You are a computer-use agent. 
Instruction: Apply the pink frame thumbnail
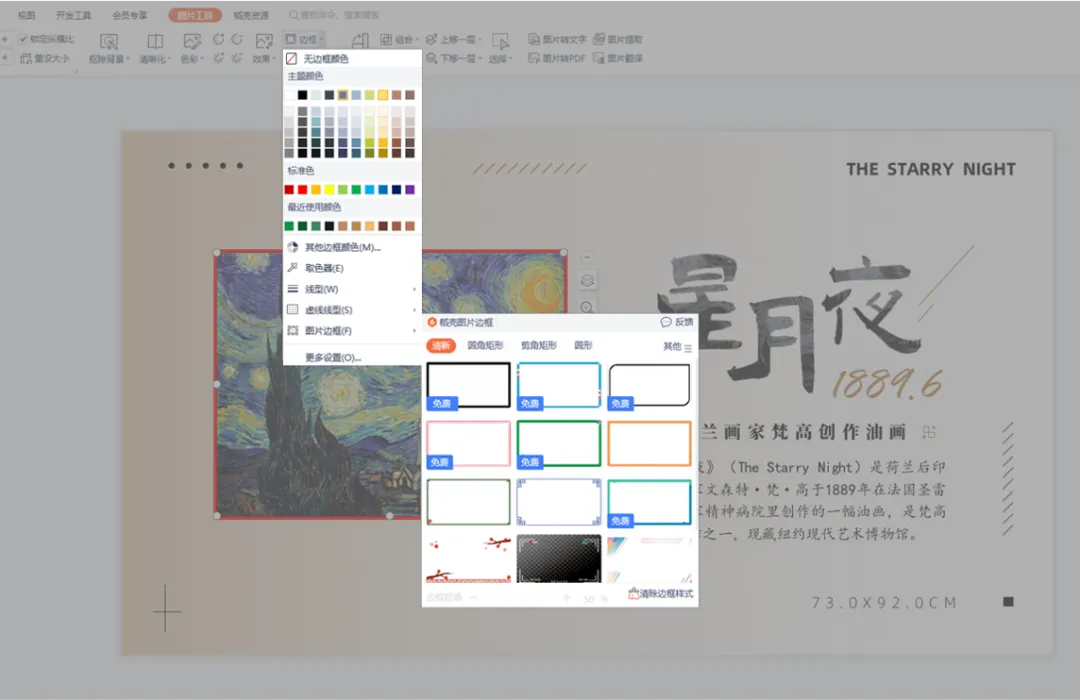point(468,444)
